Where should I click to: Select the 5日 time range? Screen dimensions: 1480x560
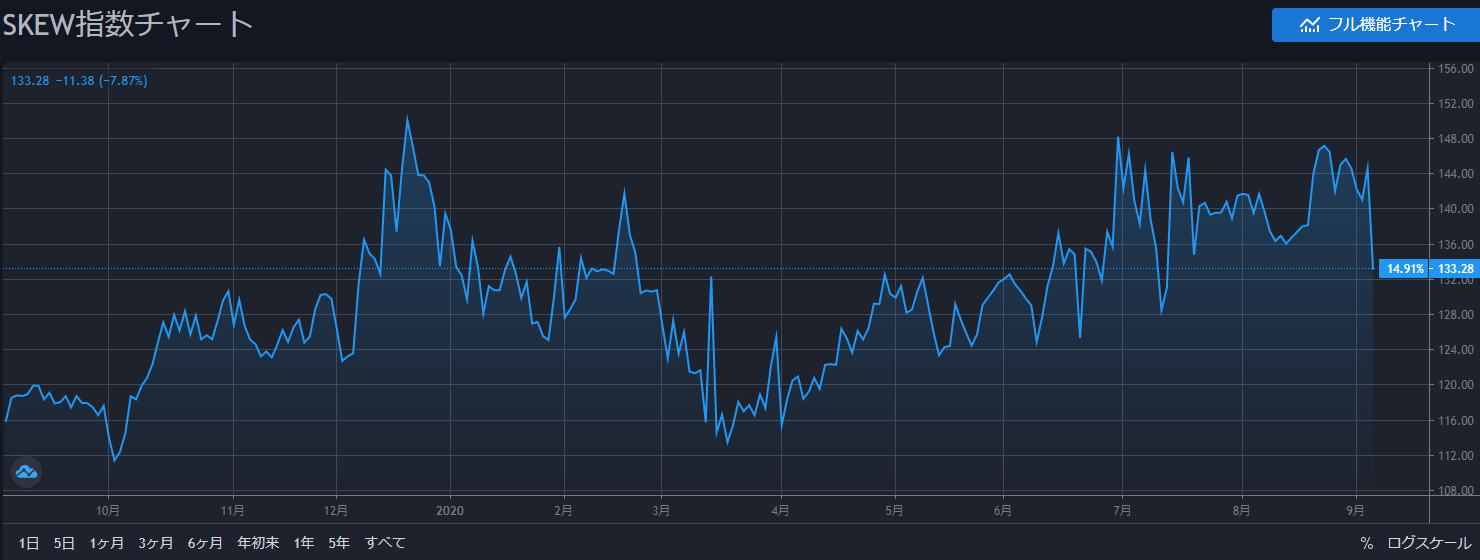click(x=64, y=543)
